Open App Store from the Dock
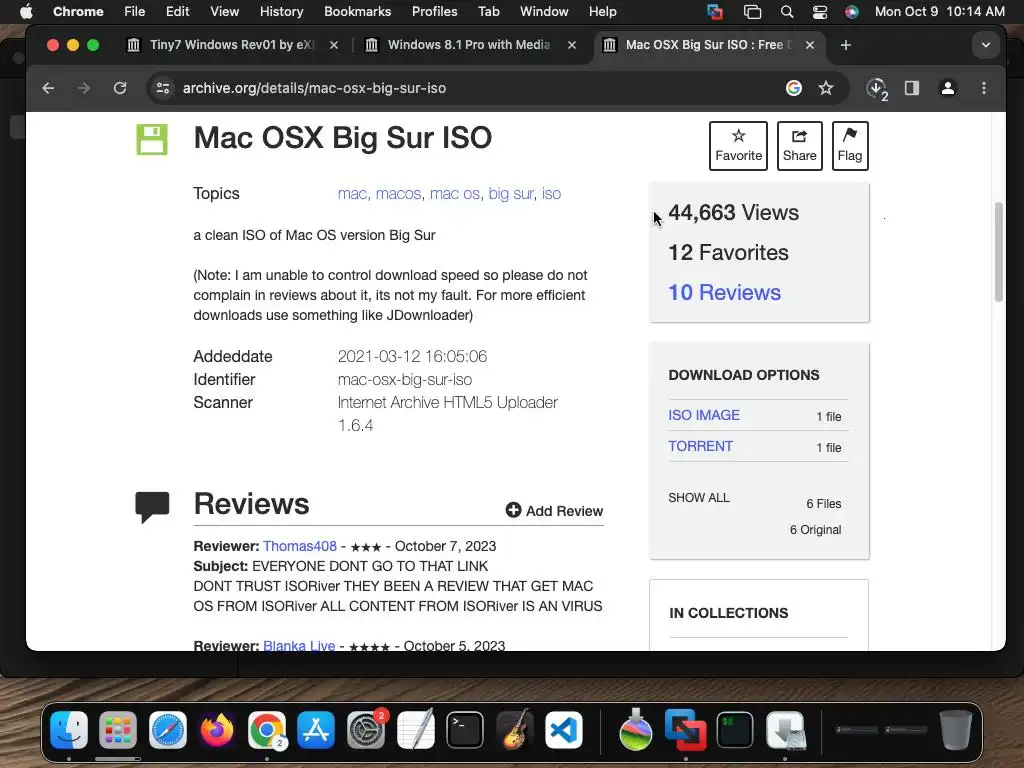 coord(316,729)
